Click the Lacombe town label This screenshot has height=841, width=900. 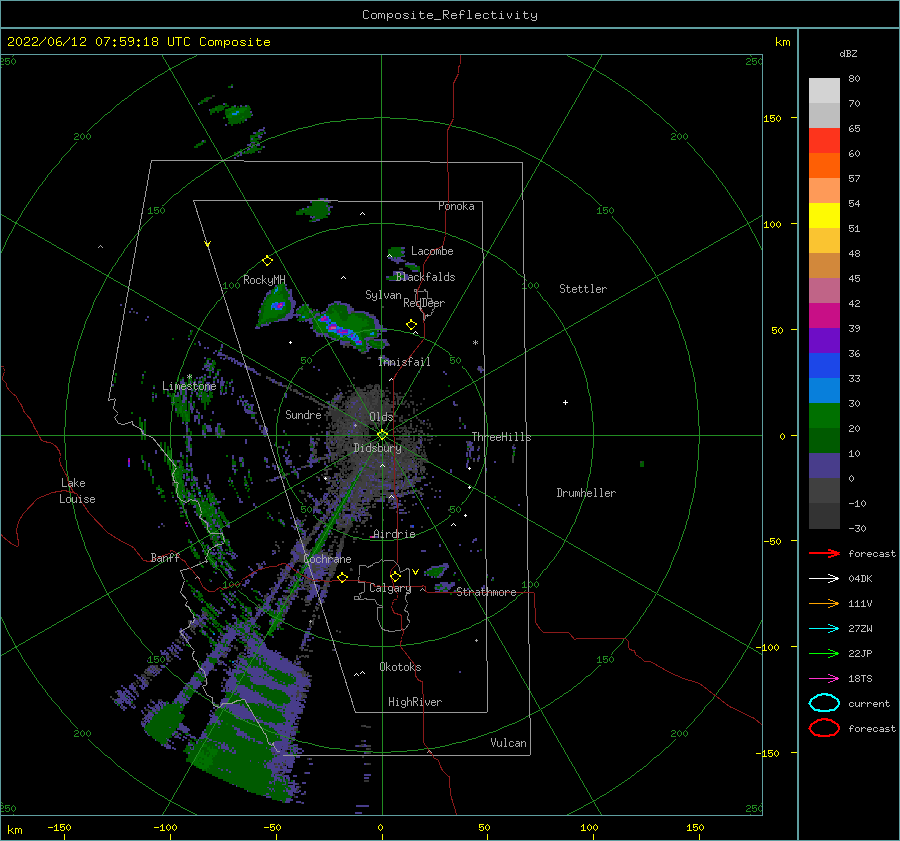point(432,251)
